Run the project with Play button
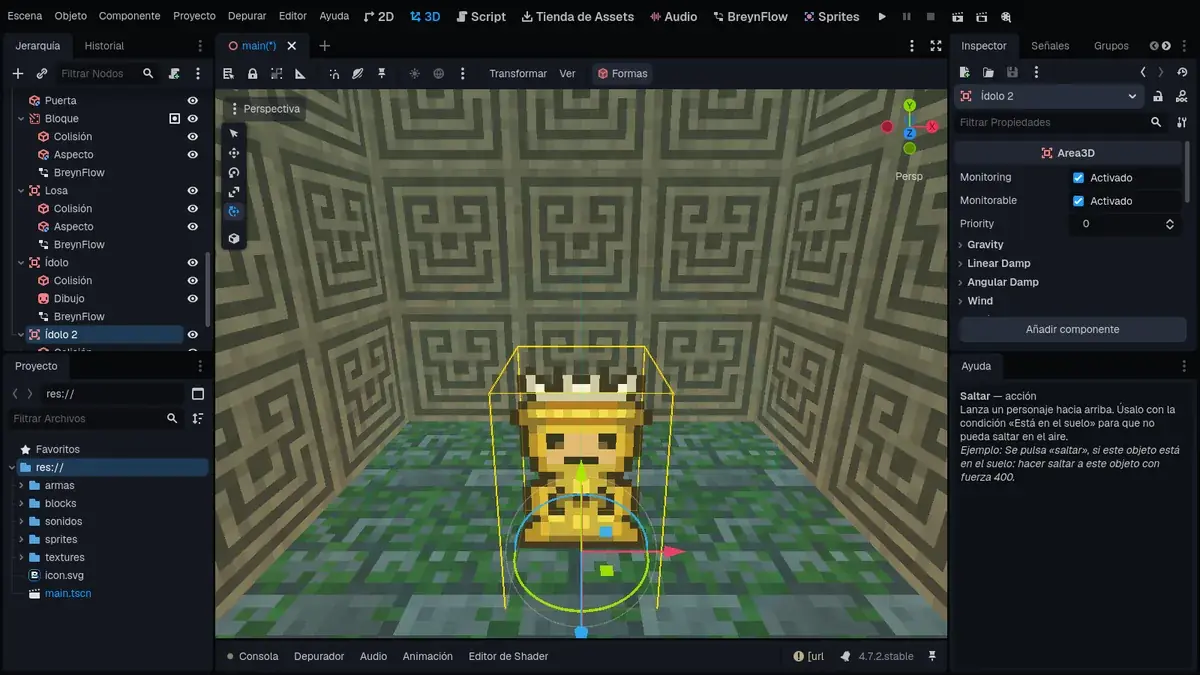Viewport: 1200px width, 675px height. tap(882, 17)
